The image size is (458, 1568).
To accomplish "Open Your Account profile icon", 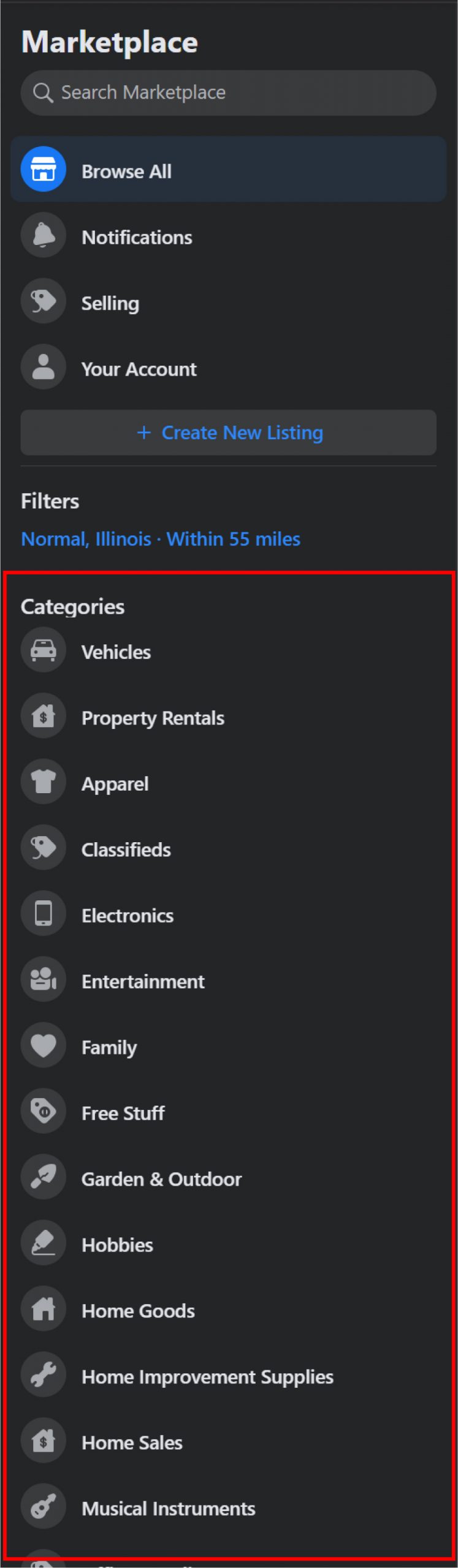I will coord(43,367).
